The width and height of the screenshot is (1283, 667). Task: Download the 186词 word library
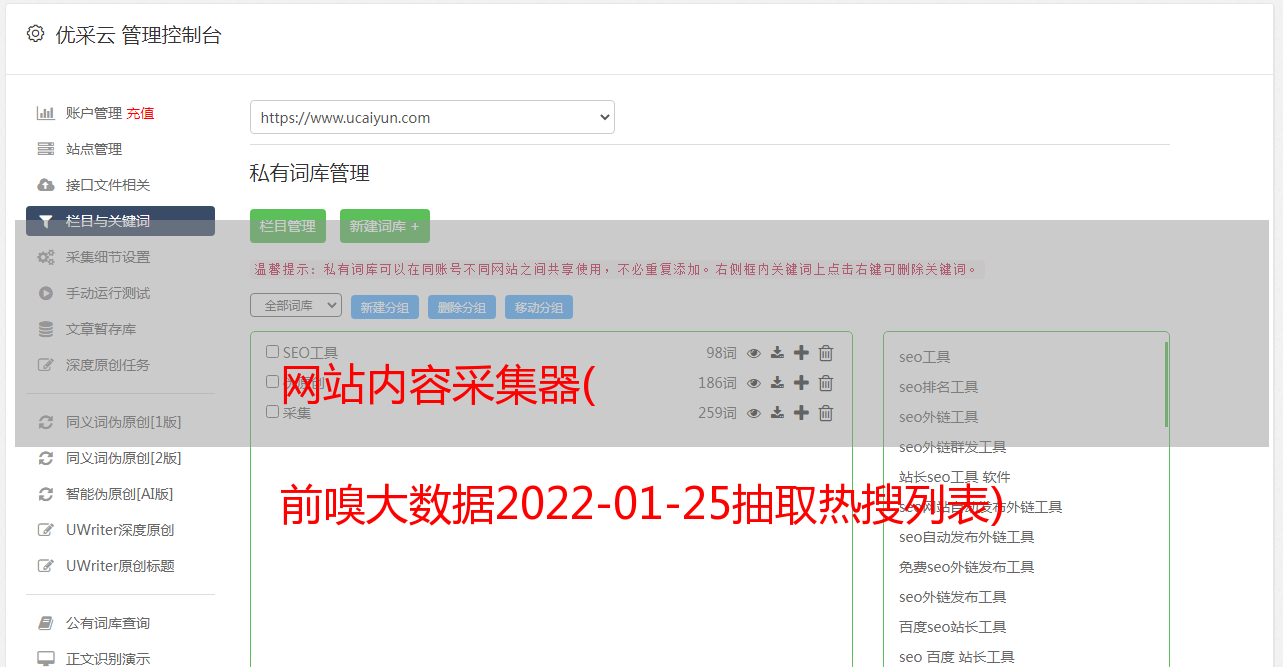pyautogui.click(x=777, y=383)
